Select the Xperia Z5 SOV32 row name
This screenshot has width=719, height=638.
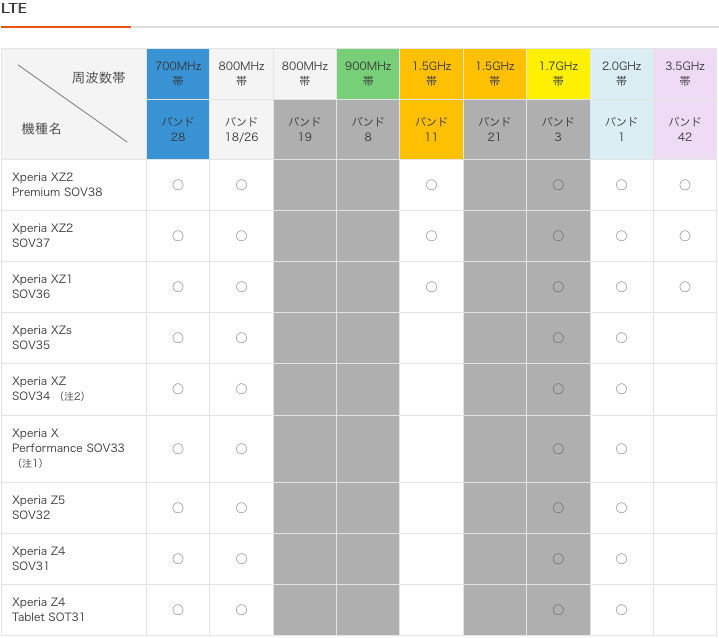[39, 507]
